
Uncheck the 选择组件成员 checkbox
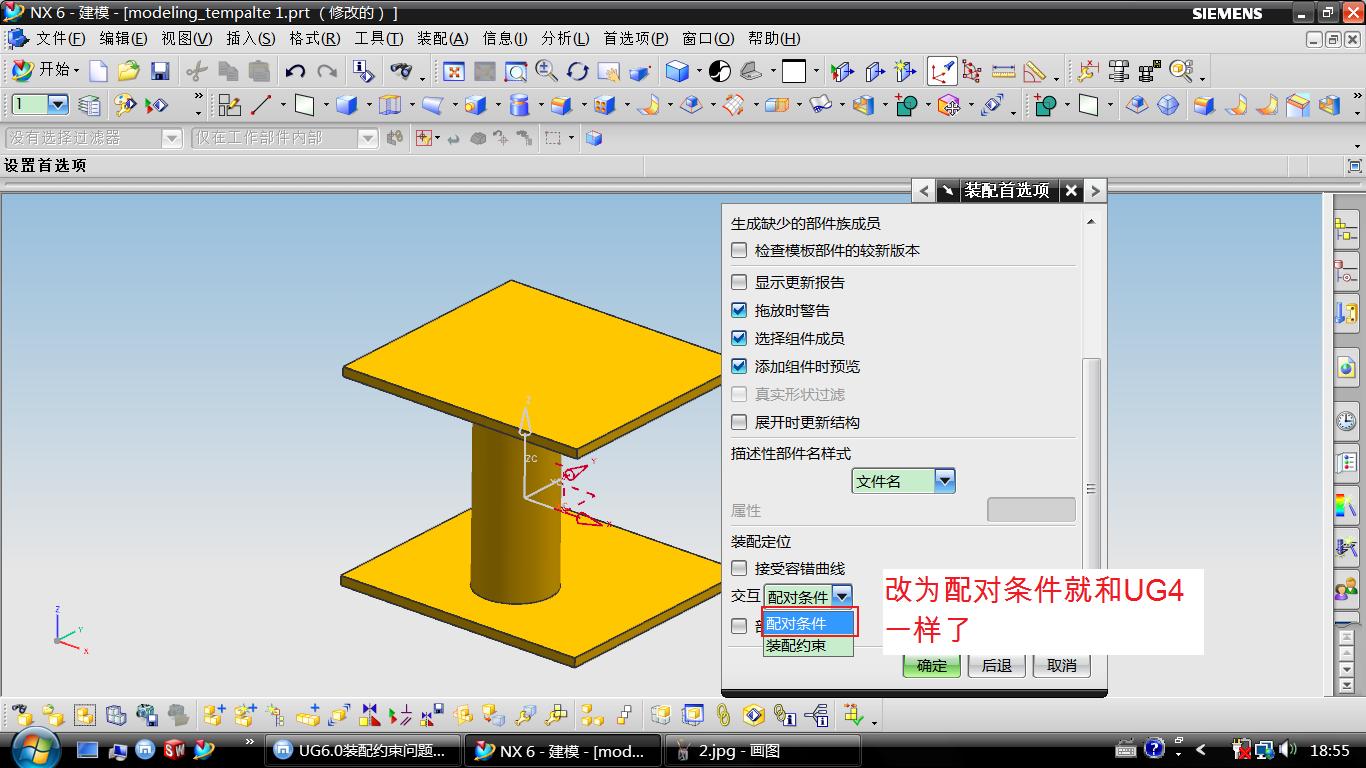pos(739,338)
